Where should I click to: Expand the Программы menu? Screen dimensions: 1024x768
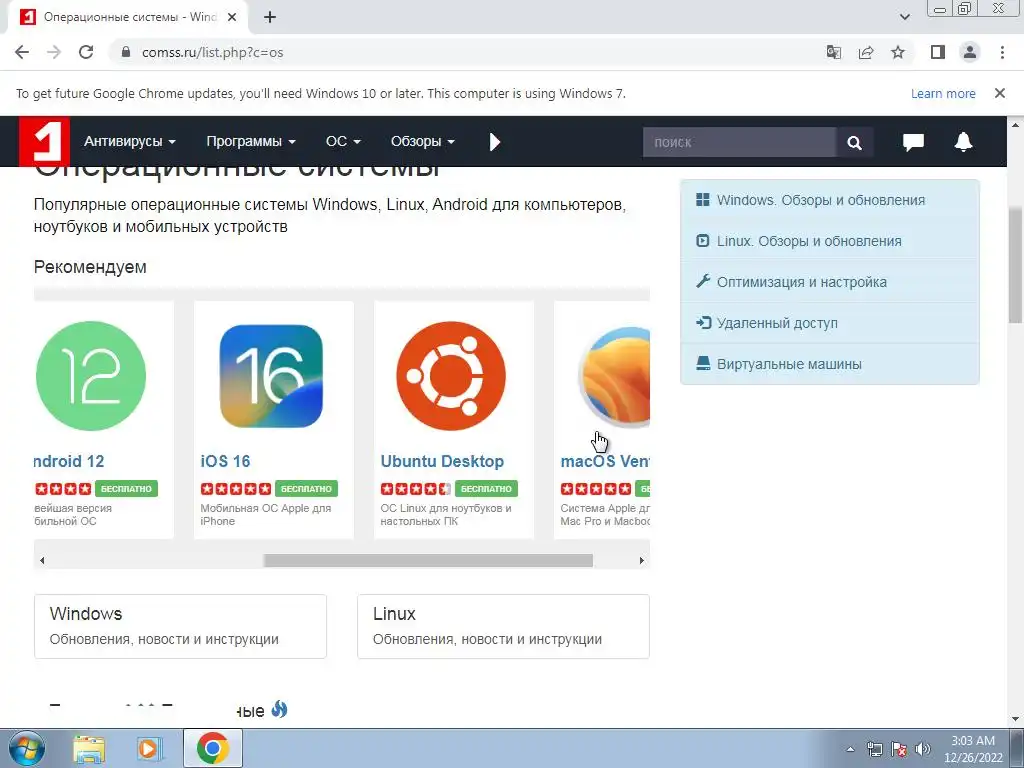click(251, 141)
